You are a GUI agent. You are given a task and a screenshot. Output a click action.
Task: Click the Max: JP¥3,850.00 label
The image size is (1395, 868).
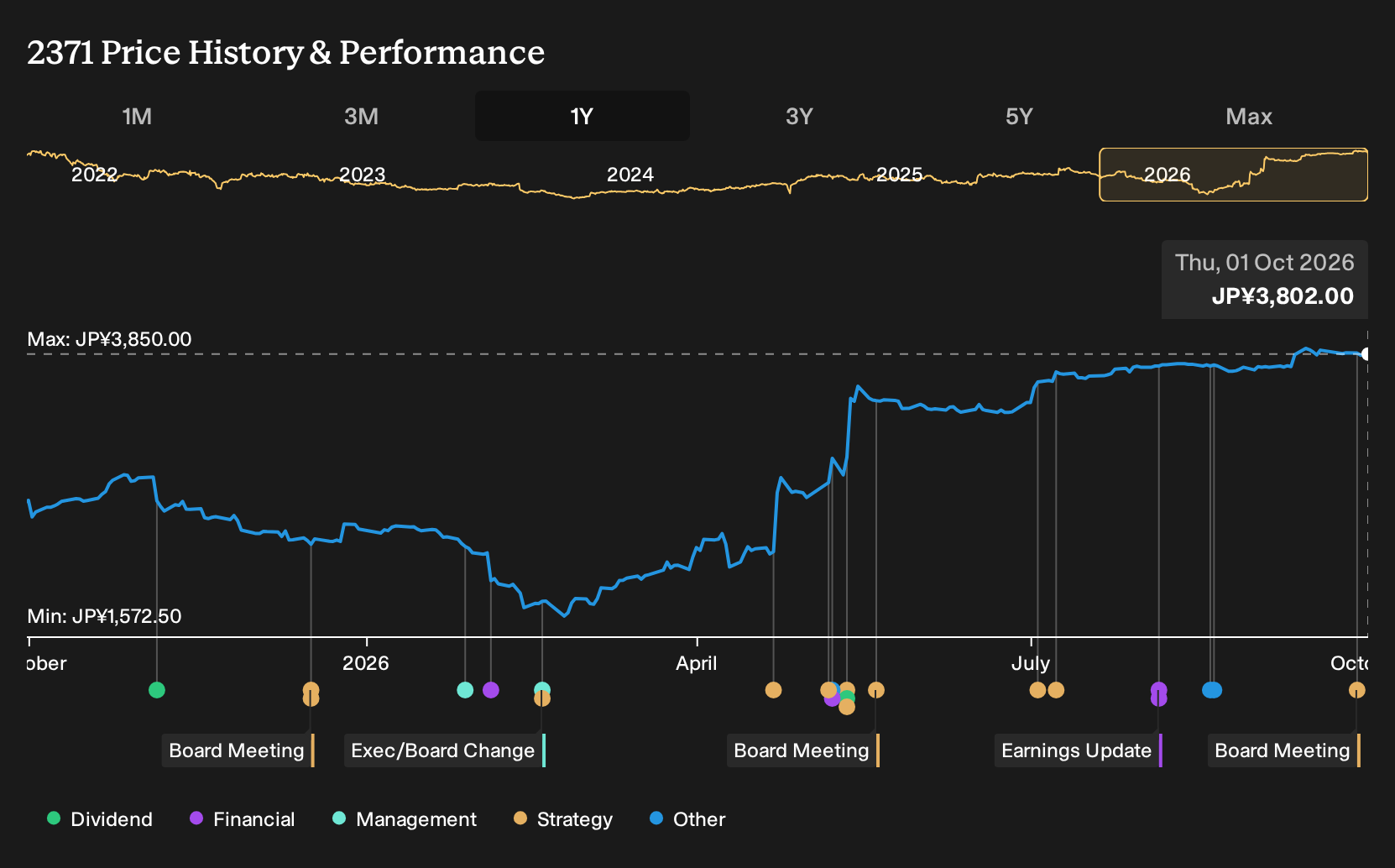pyautogui.click(x=109, y=339)
